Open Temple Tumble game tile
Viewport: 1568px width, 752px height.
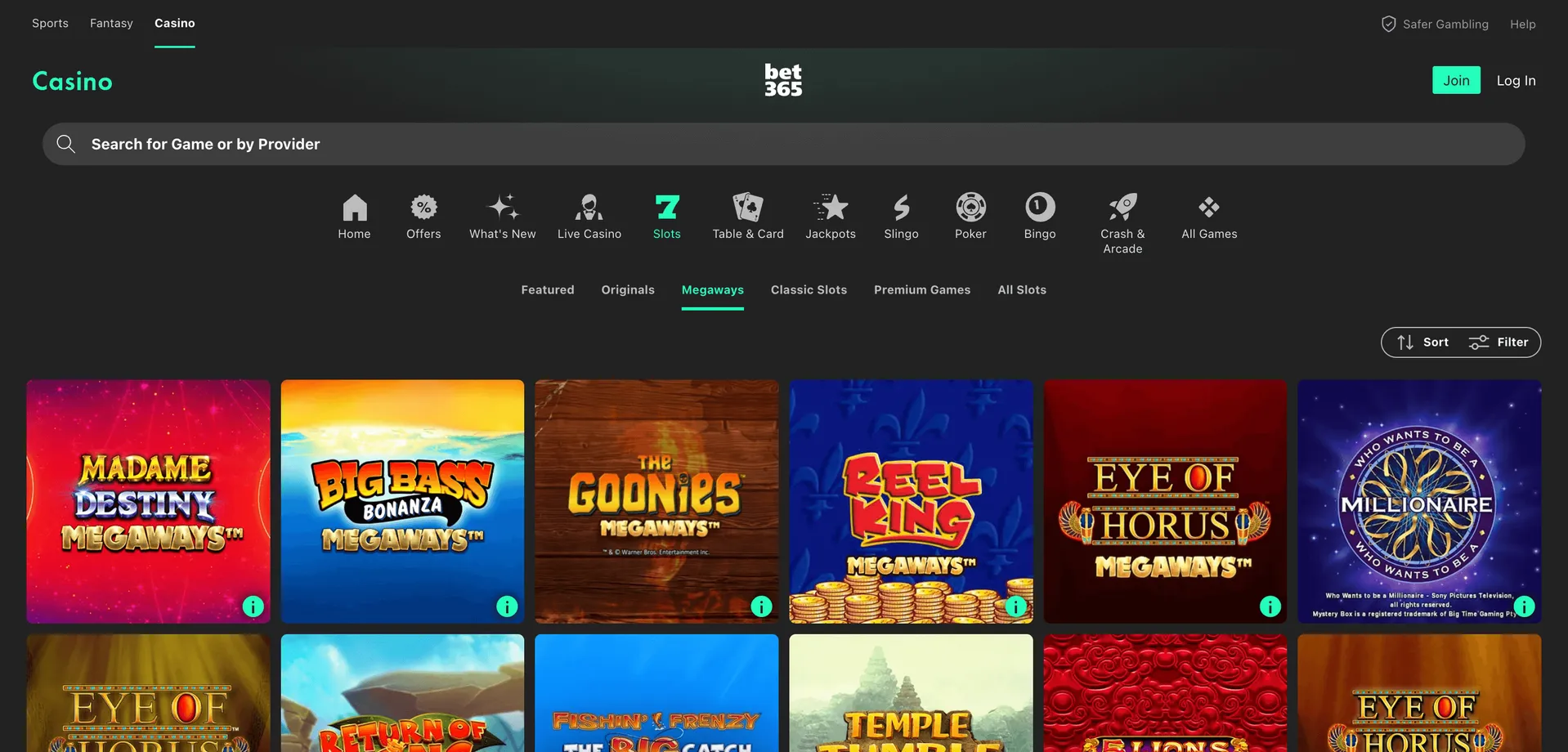pyautogui.click(x=911, y=693)
